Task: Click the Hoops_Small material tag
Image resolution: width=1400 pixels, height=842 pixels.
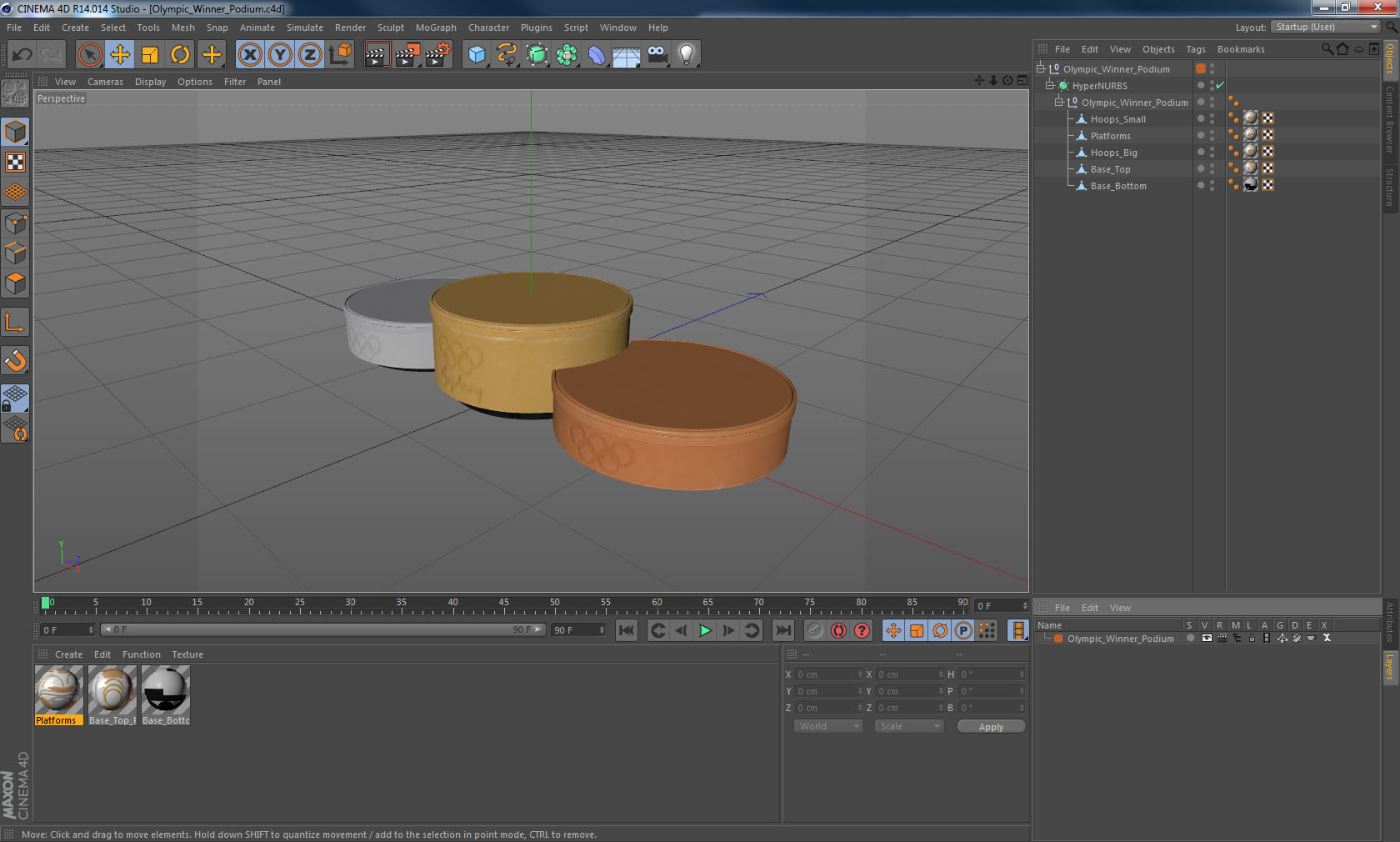Action: point(1251,118)
